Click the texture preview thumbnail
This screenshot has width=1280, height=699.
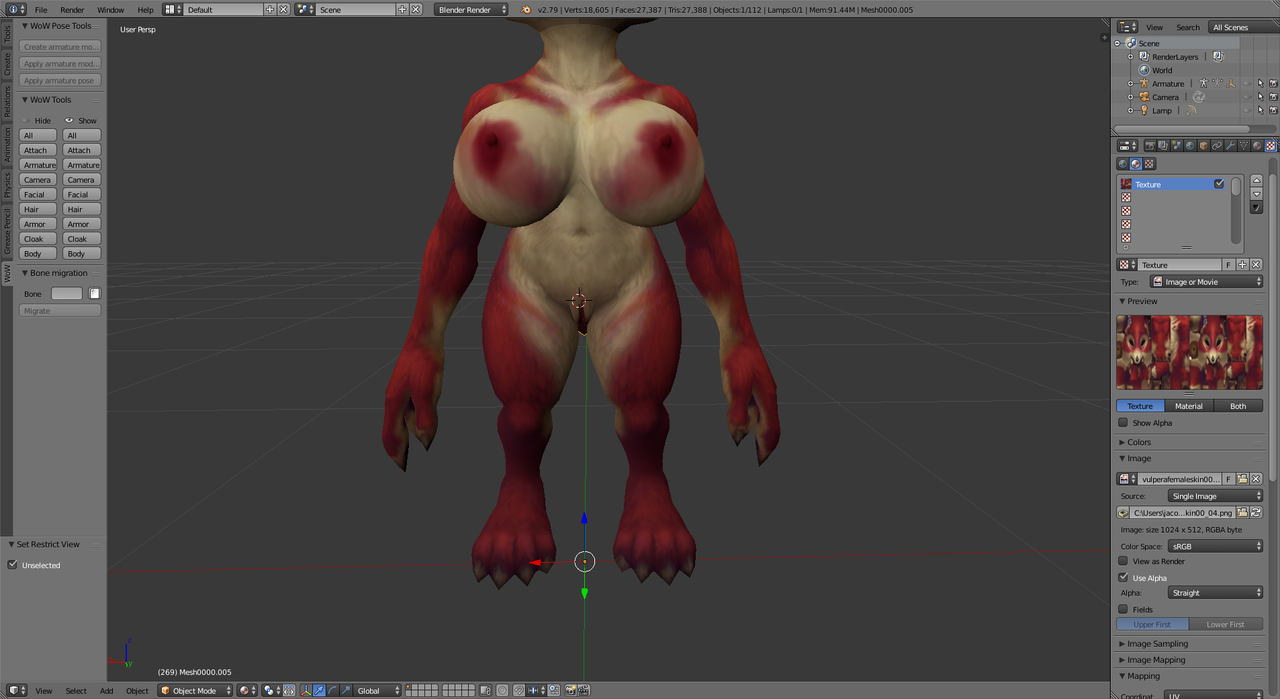click(1189, 352)
